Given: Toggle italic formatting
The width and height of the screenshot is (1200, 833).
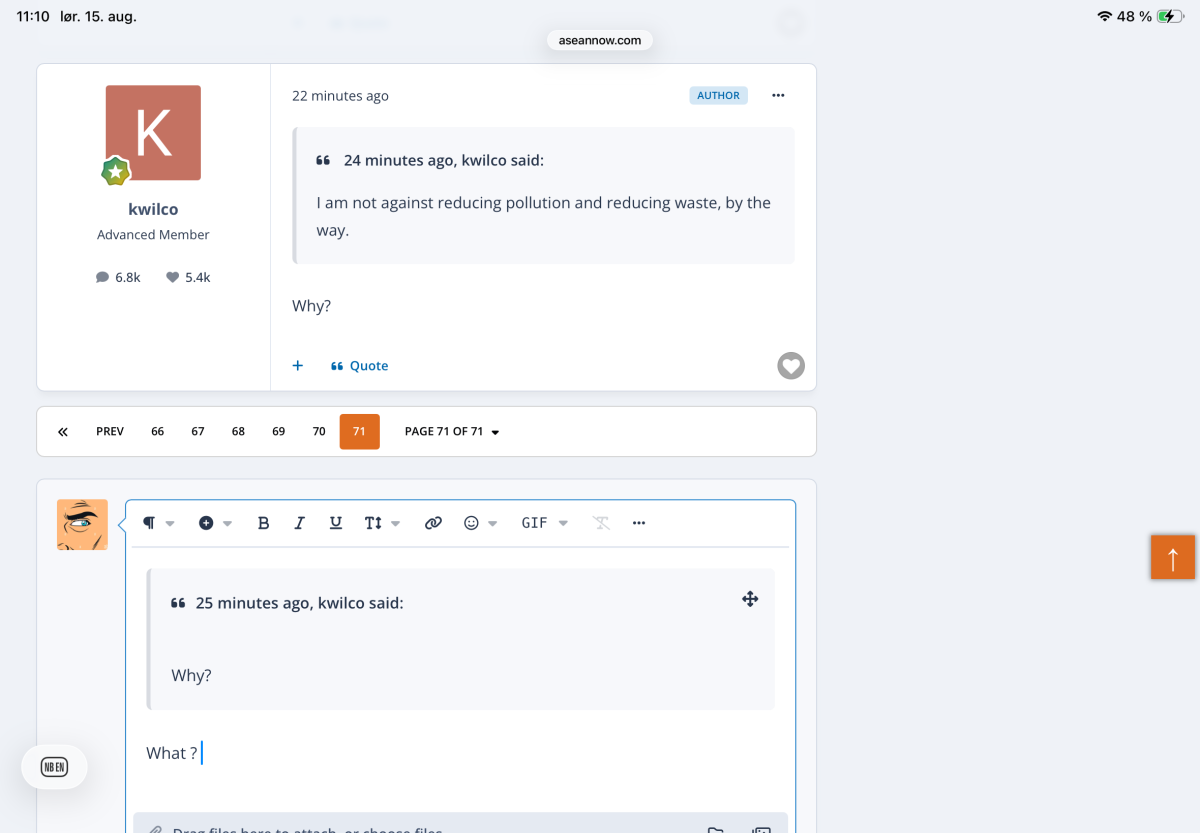Looking at the screenshot, I should click(299, 523).
